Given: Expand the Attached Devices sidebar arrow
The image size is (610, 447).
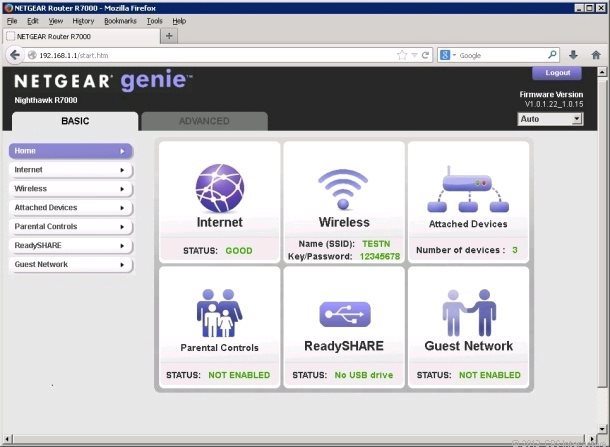Looking at the screenshot, I should click(122, 208).
